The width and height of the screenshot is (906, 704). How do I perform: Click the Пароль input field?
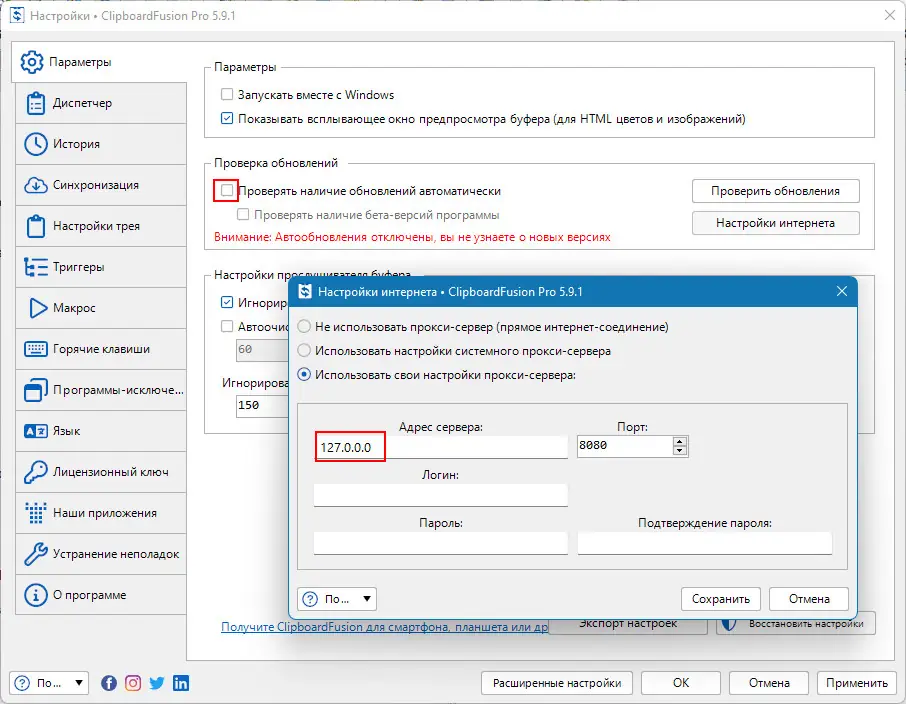441,543
